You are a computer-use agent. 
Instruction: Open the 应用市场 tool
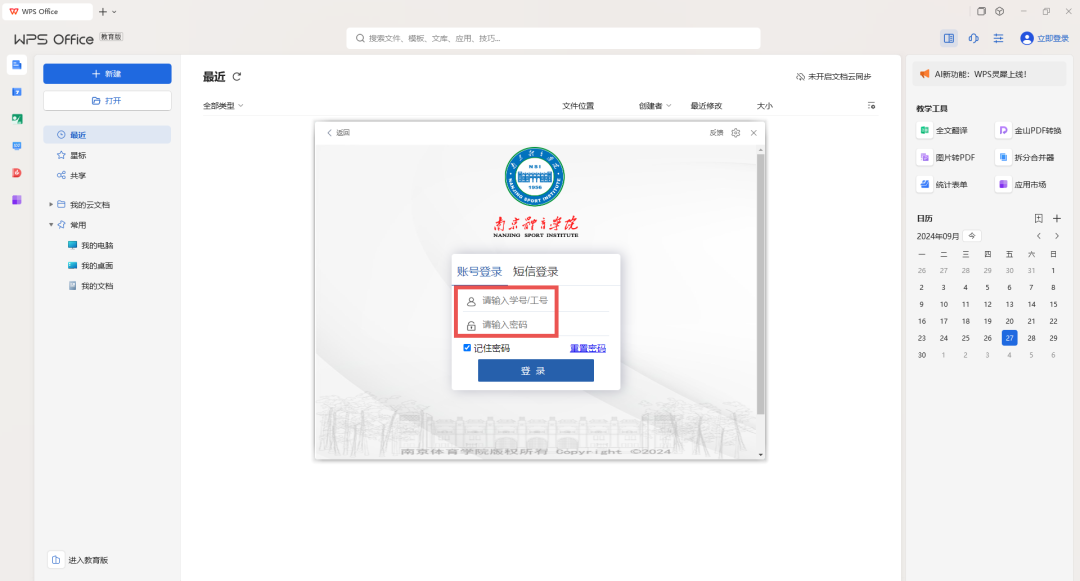pos(1021,184)
